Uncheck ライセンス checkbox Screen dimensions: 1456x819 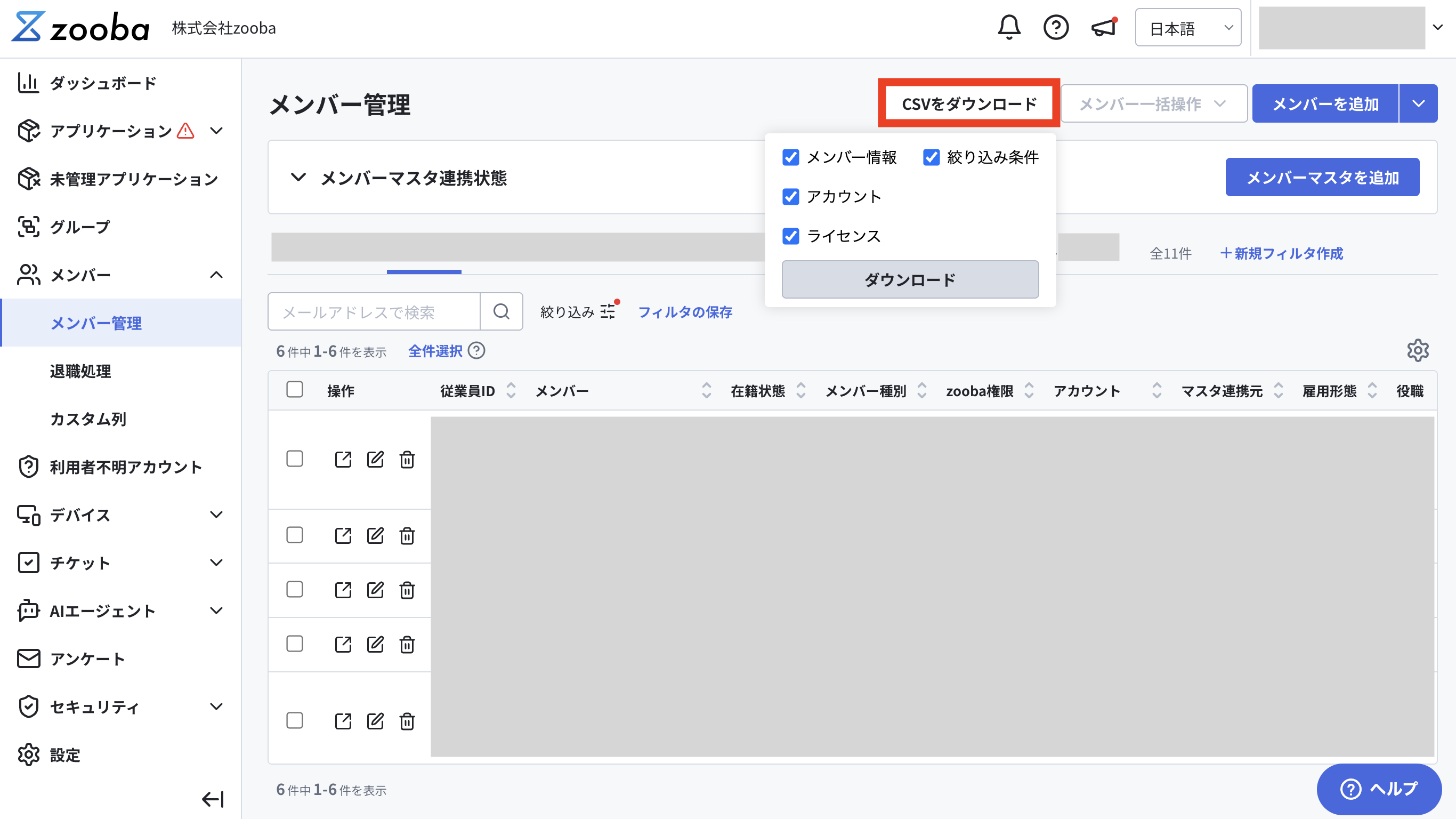point(791,236)
